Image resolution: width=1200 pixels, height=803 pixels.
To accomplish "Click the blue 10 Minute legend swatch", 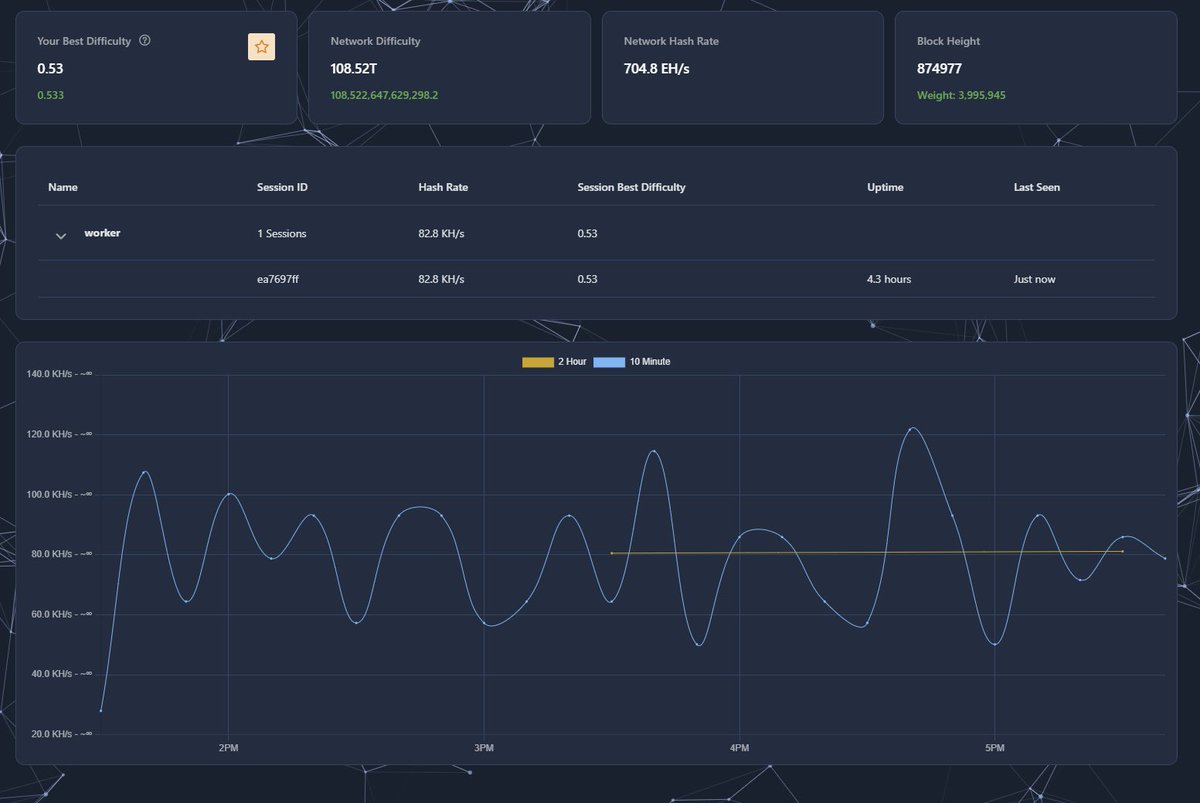I will (610, 362).
